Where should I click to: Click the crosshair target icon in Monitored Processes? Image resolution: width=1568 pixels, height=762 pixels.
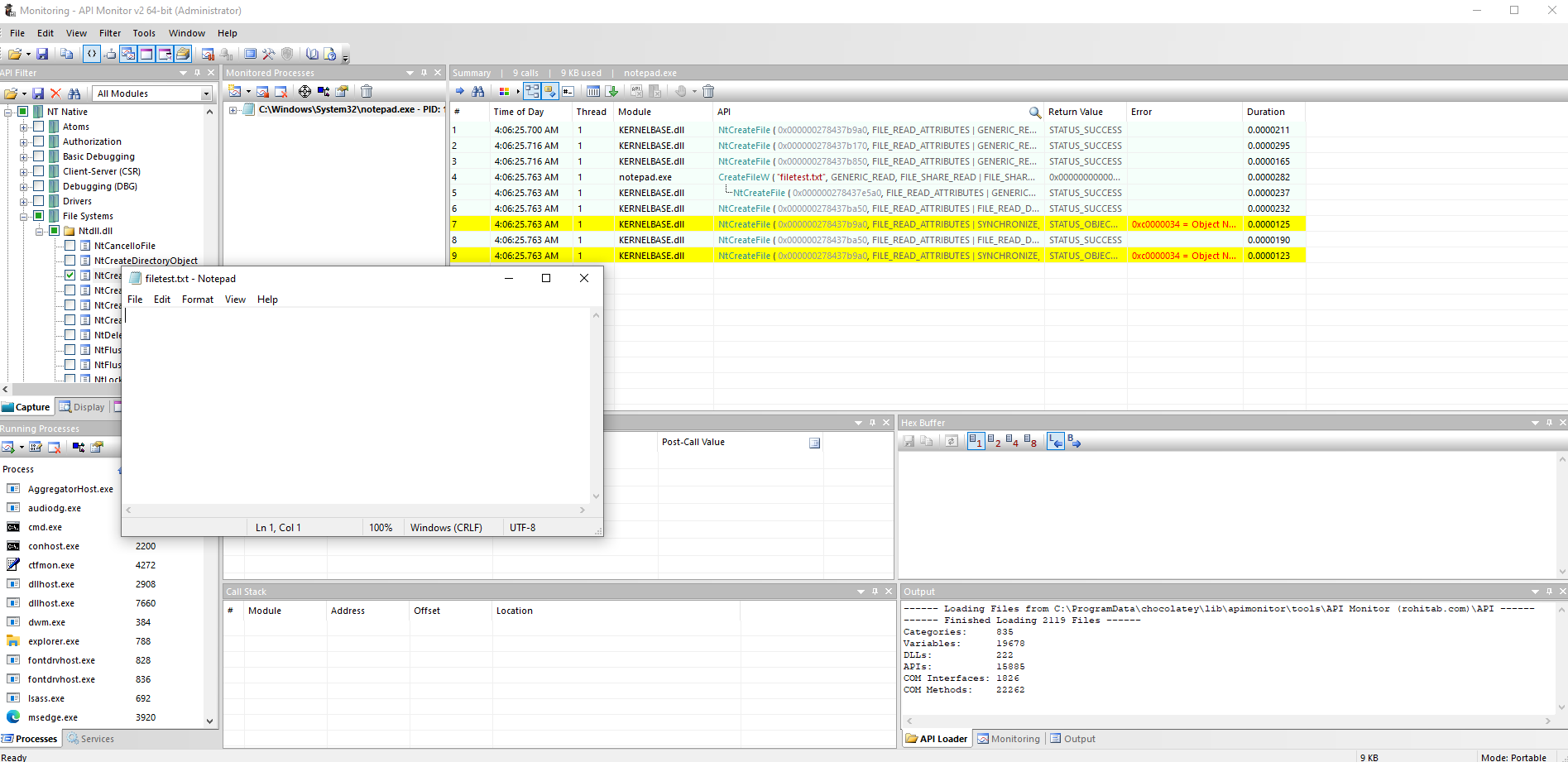tap(304, 92)
